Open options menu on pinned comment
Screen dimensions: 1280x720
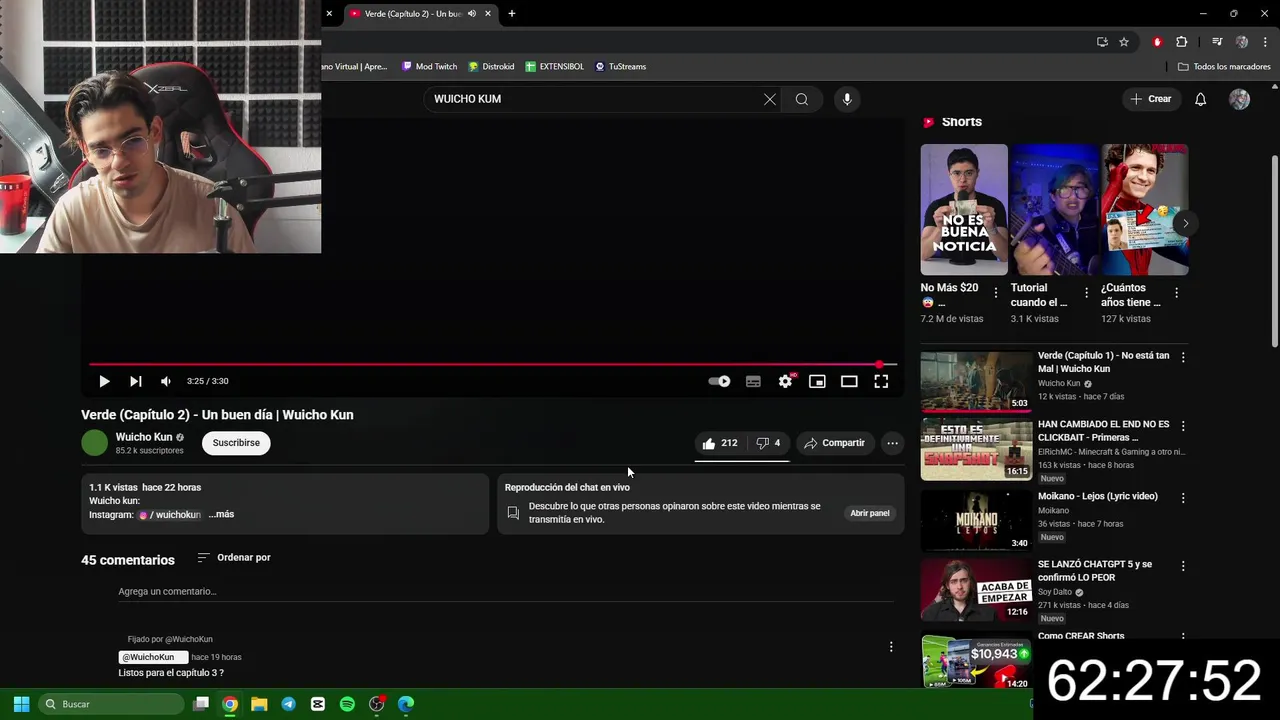pos(891,647)
